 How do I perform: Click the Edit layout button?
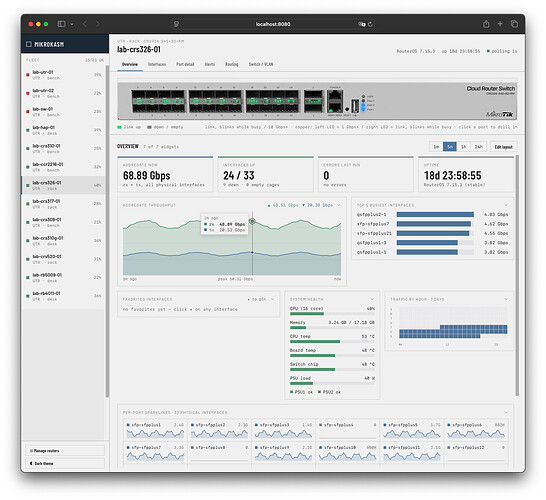(x=504, y=147)
